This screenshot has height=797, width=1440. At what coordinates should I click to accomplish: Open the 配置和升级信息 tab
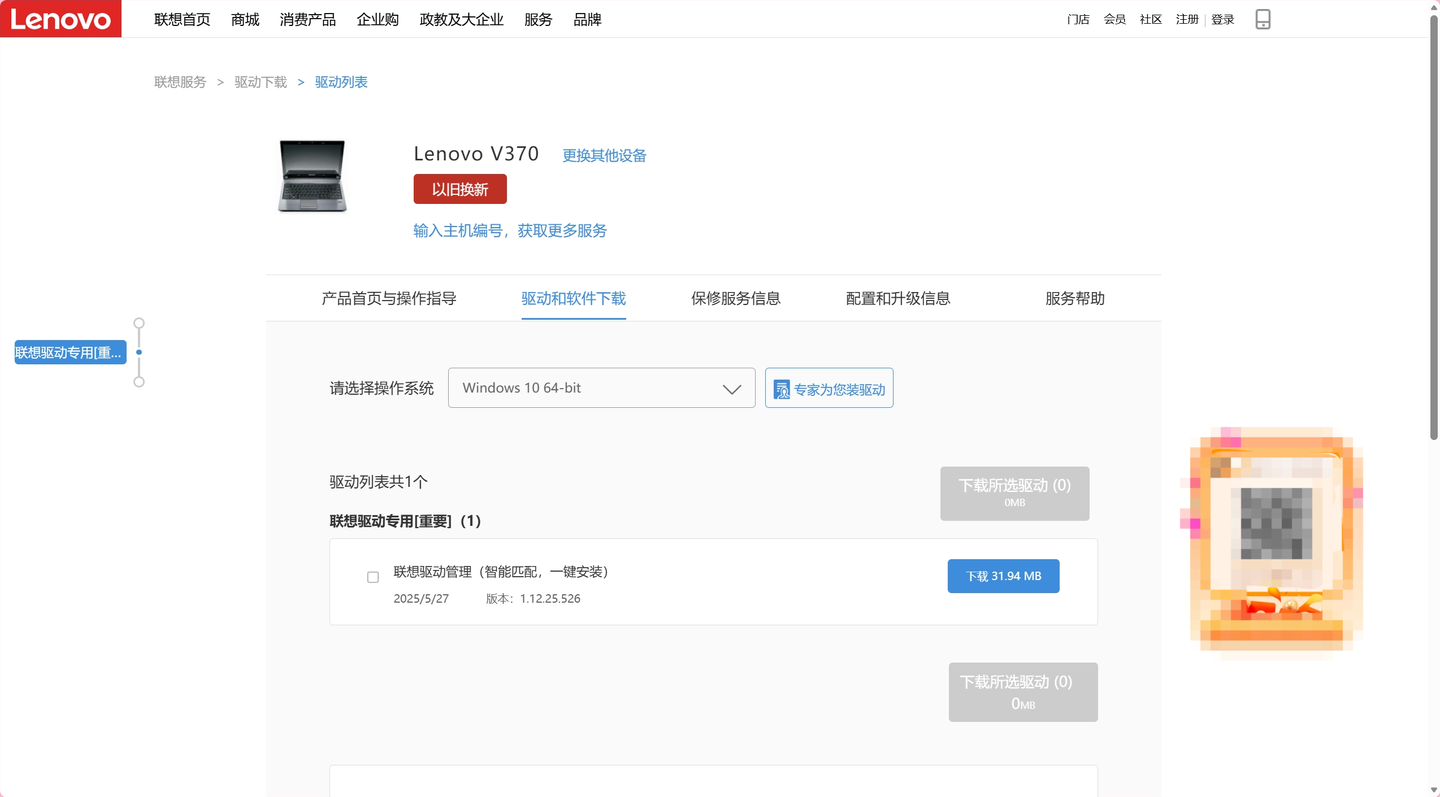[898, 298]
